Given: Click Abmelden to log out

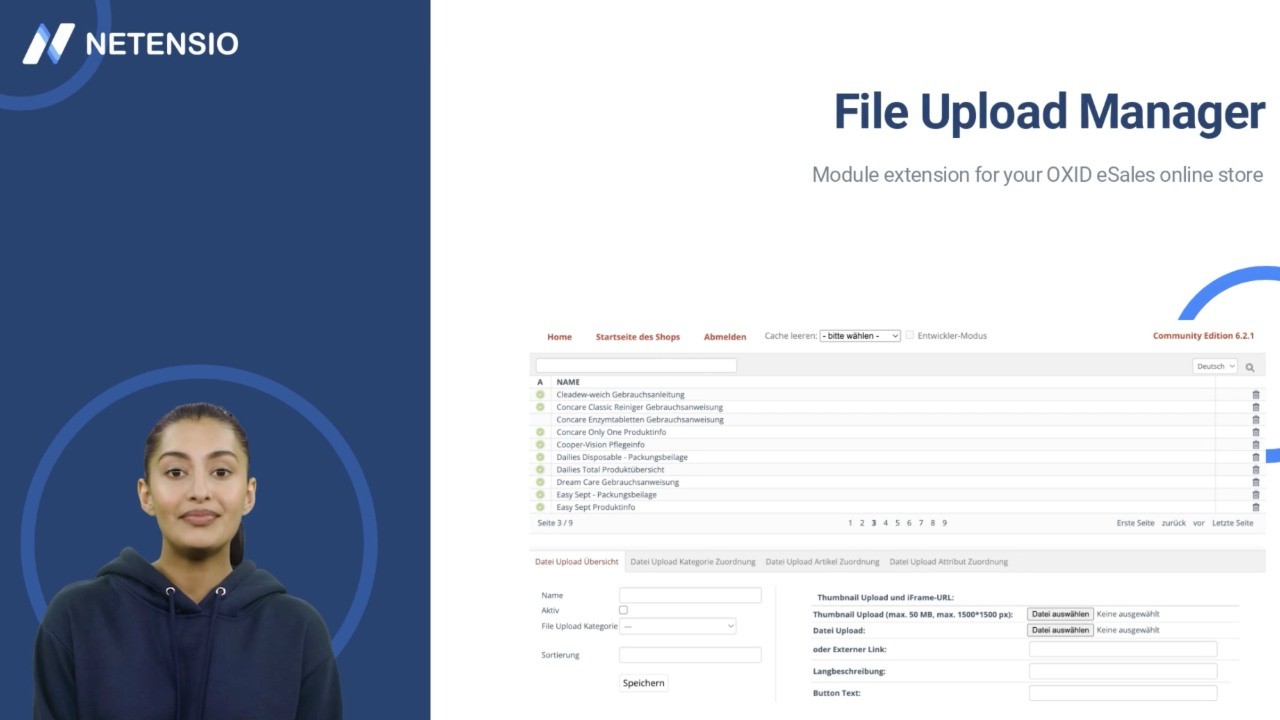Looking at the screenshot, I should pos(725,337).
